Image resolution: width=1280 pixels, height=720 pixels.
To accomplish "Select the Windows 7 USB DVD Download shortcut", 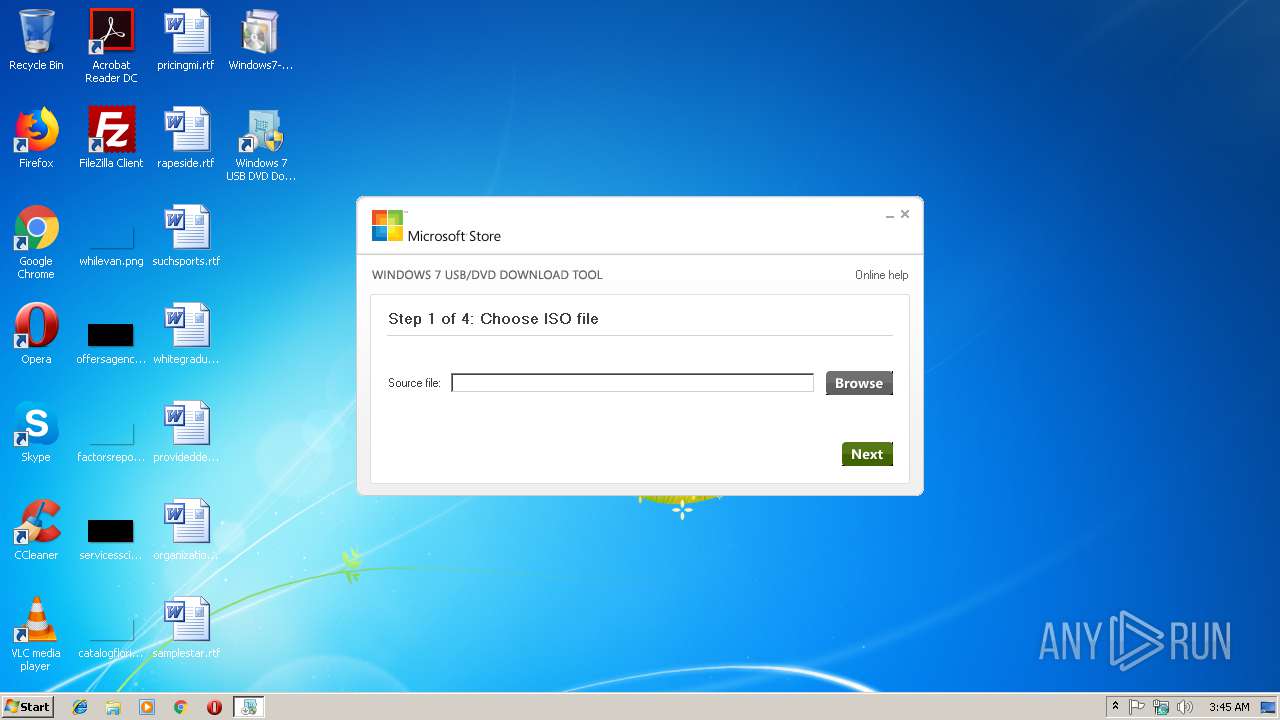I will click(260, 145).
